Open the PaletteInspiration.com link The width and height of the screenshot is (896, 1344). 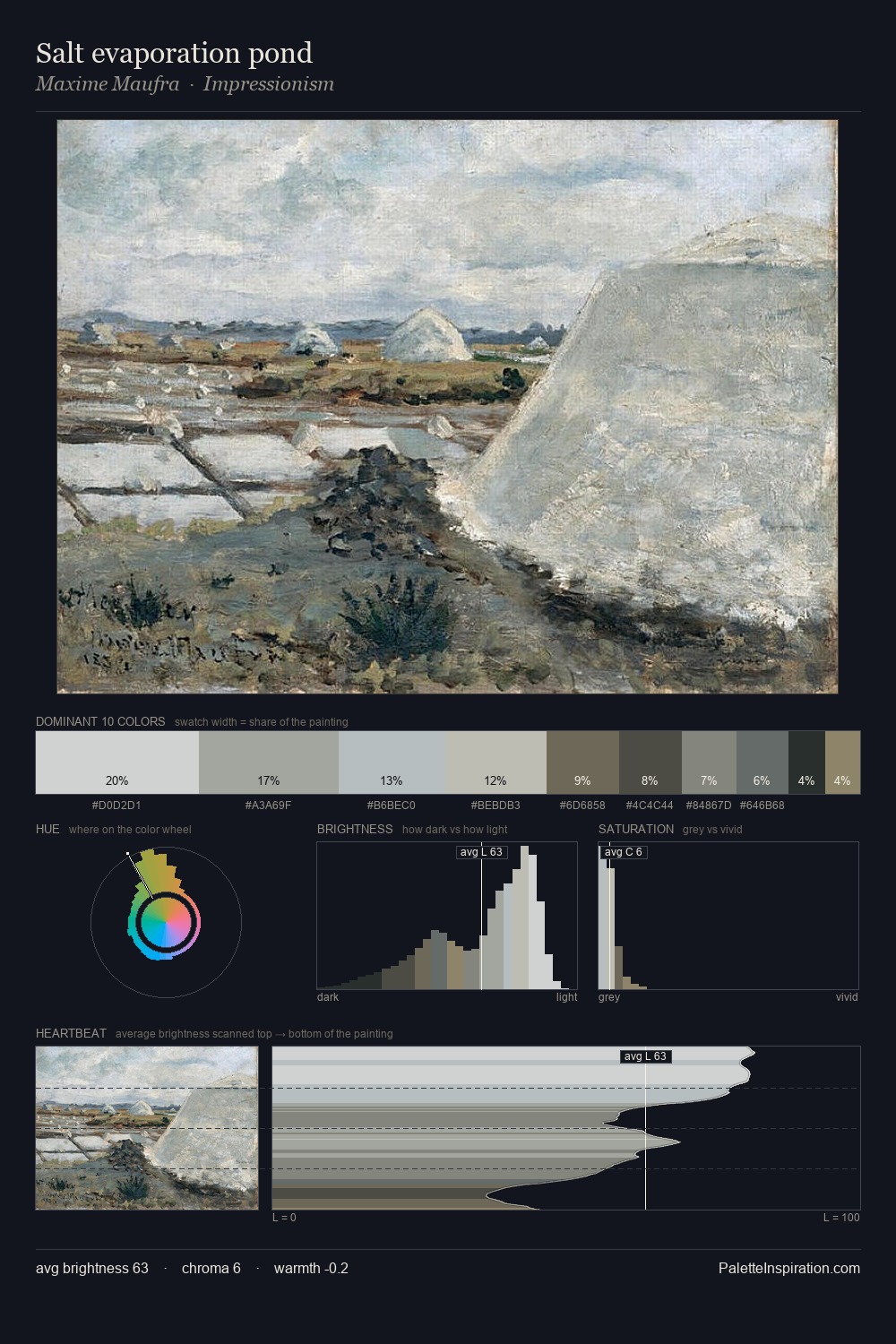[x=789, y=1269]
